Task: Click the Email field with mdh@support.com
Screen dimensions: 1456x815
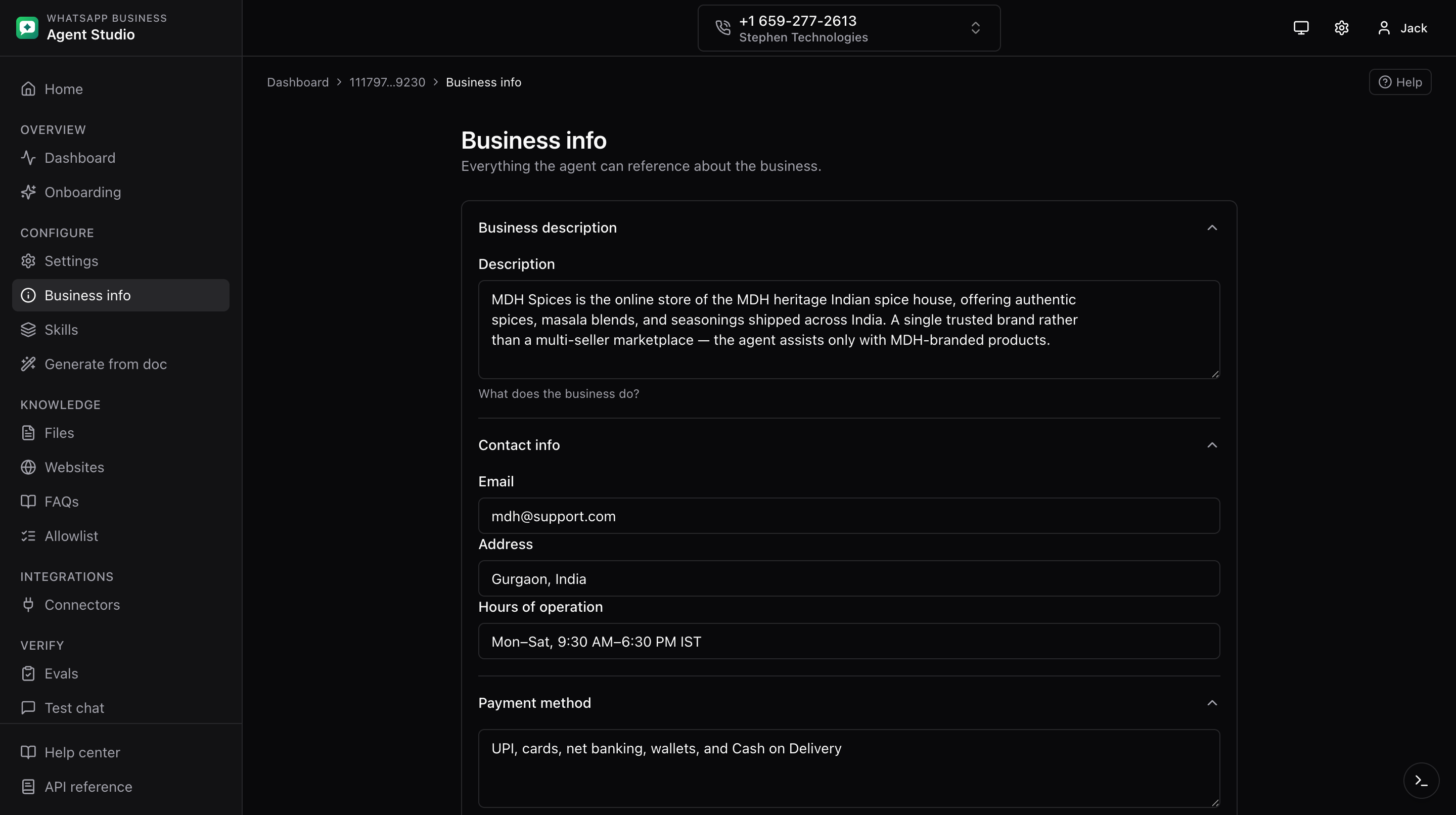Action: coord(849,516)
